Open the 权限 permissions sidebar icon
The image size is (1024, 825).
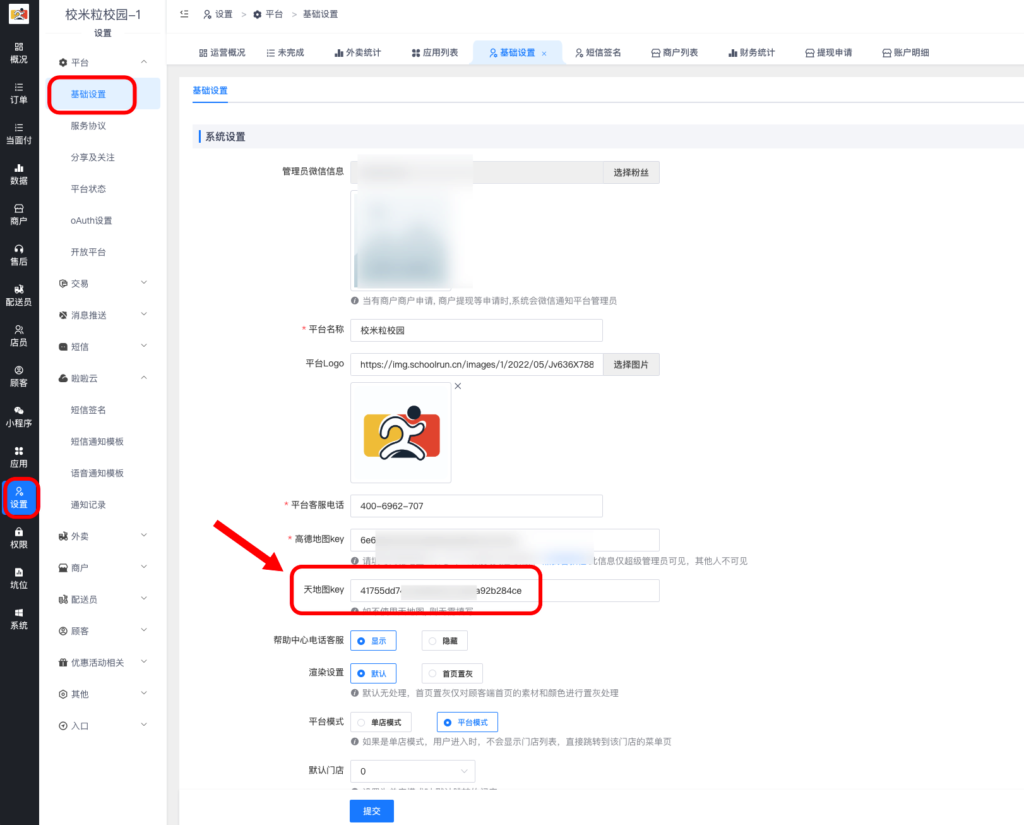18,536
